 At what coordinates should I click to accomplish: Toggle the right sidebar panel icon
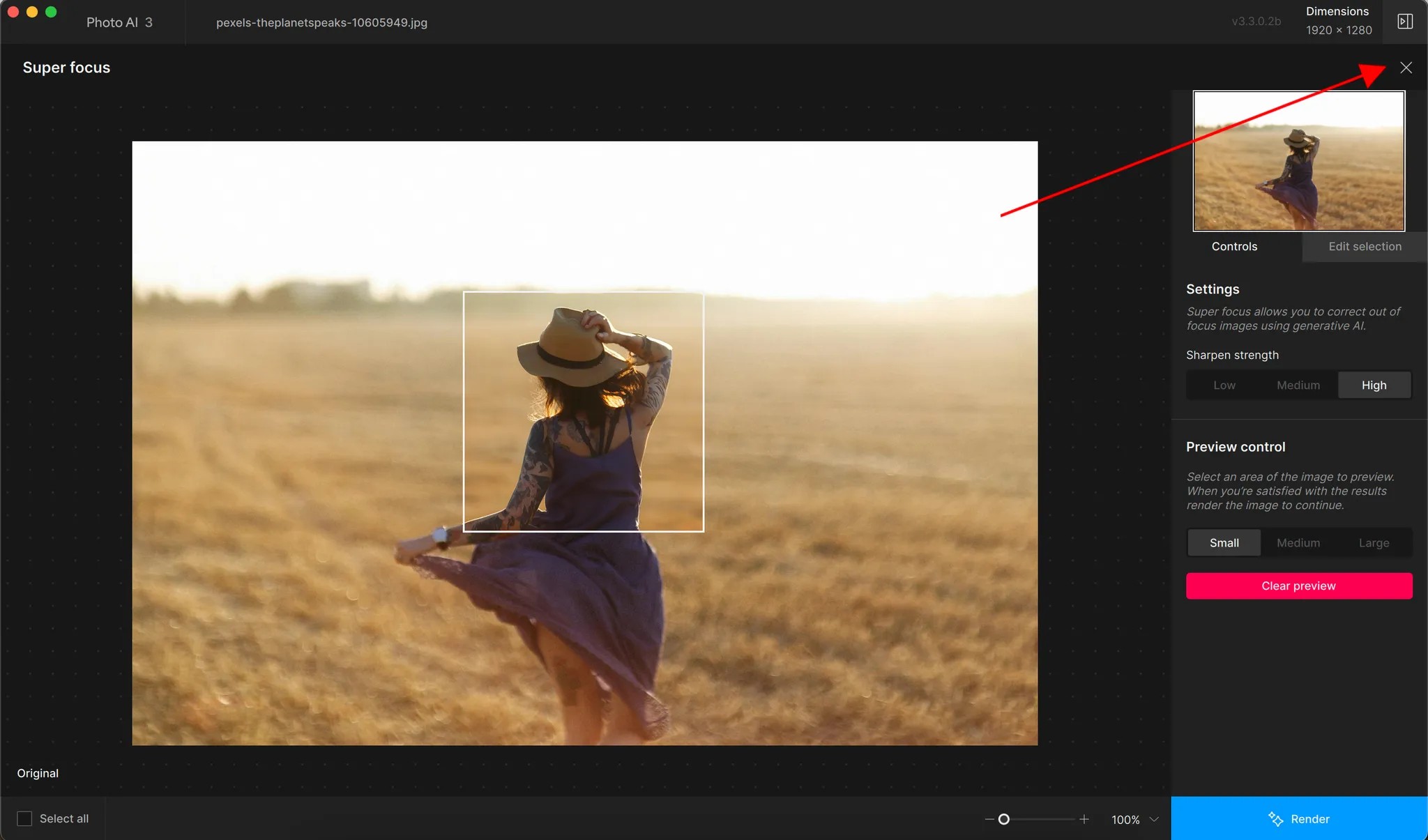pos(1405,22)
